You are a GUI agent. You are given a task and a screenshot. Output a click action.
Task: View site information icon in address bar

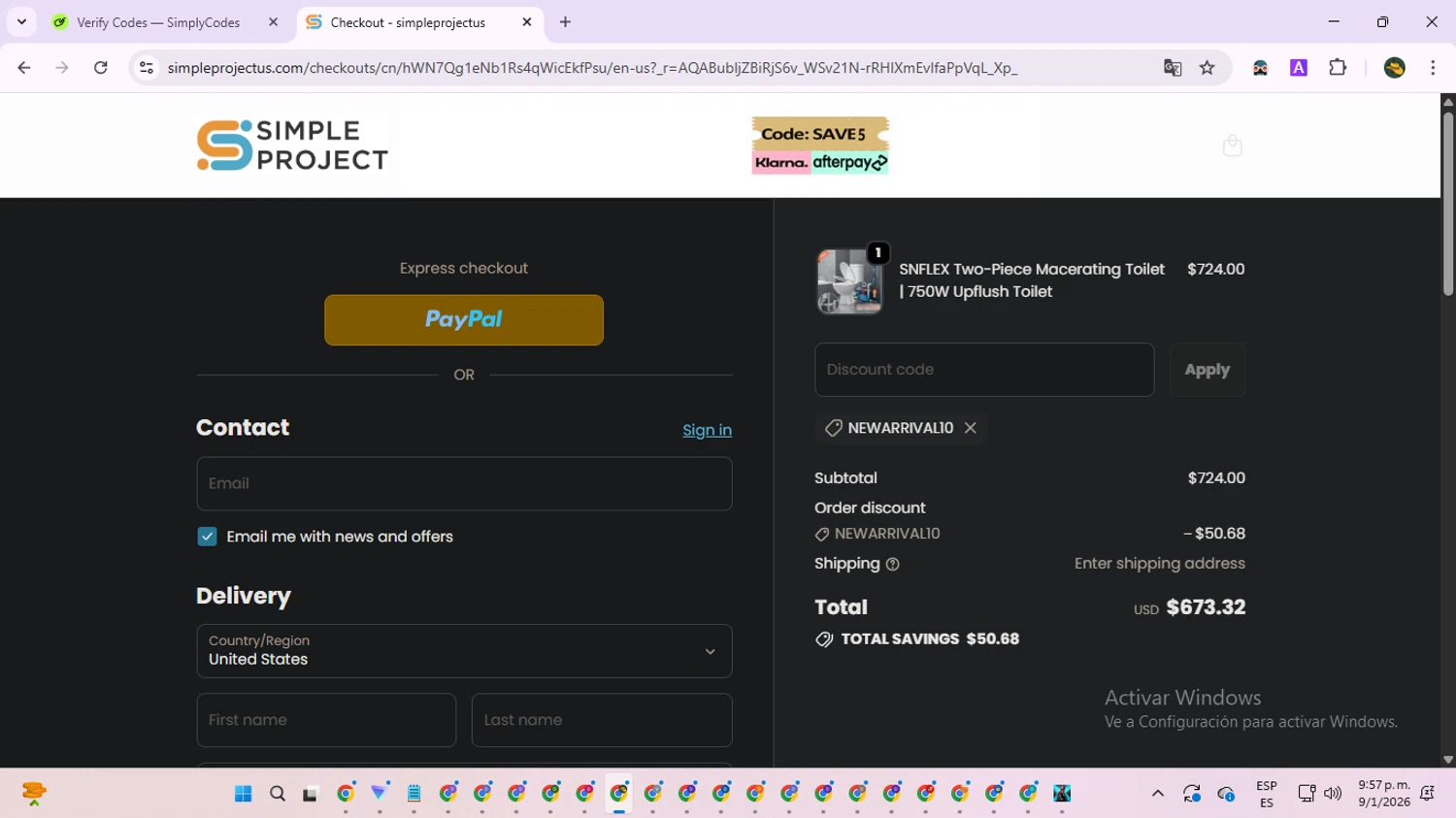pyautogui.click(x=147, y=68)
